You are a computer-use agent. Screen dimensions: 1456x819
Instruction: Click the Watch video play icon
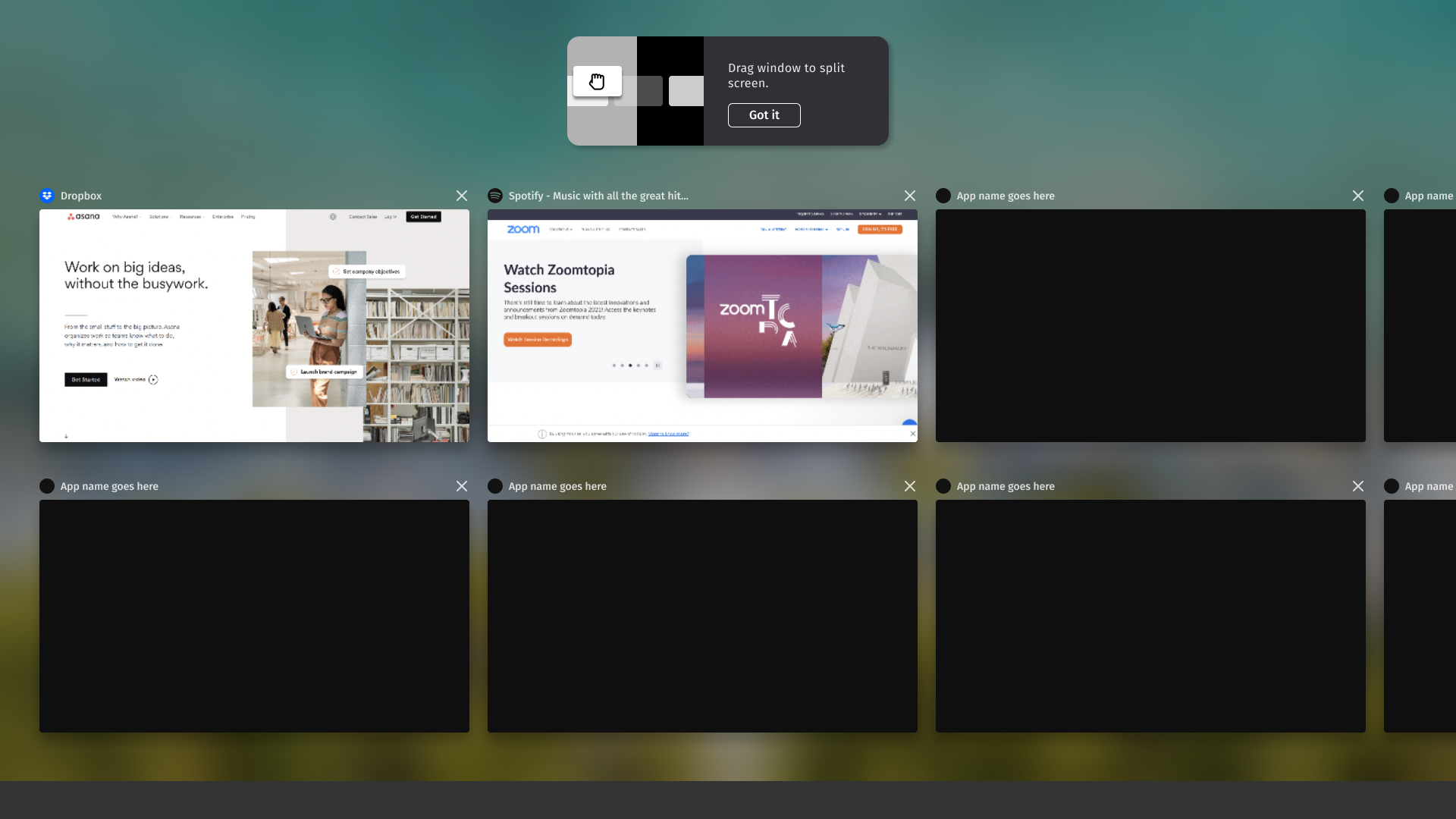153,380
